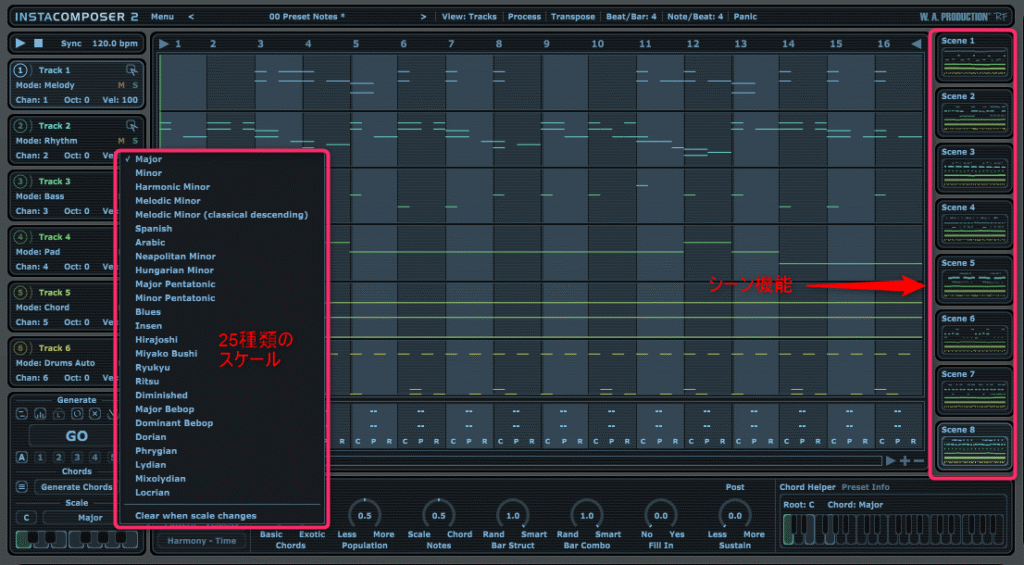Click the timeline end marker arrow

[x=916, y=44]
